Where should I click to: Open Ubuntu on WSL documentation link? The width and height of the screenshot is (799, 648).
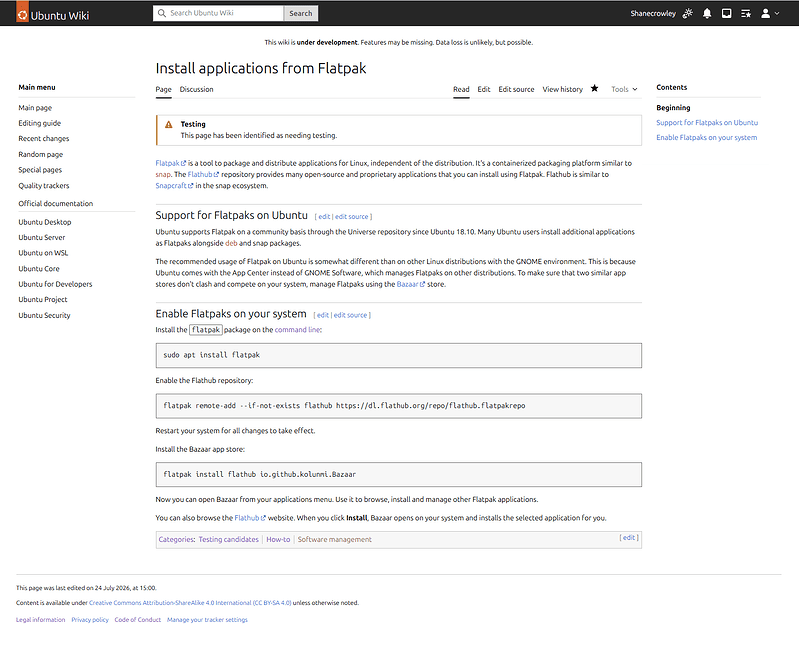coord(43,253)
